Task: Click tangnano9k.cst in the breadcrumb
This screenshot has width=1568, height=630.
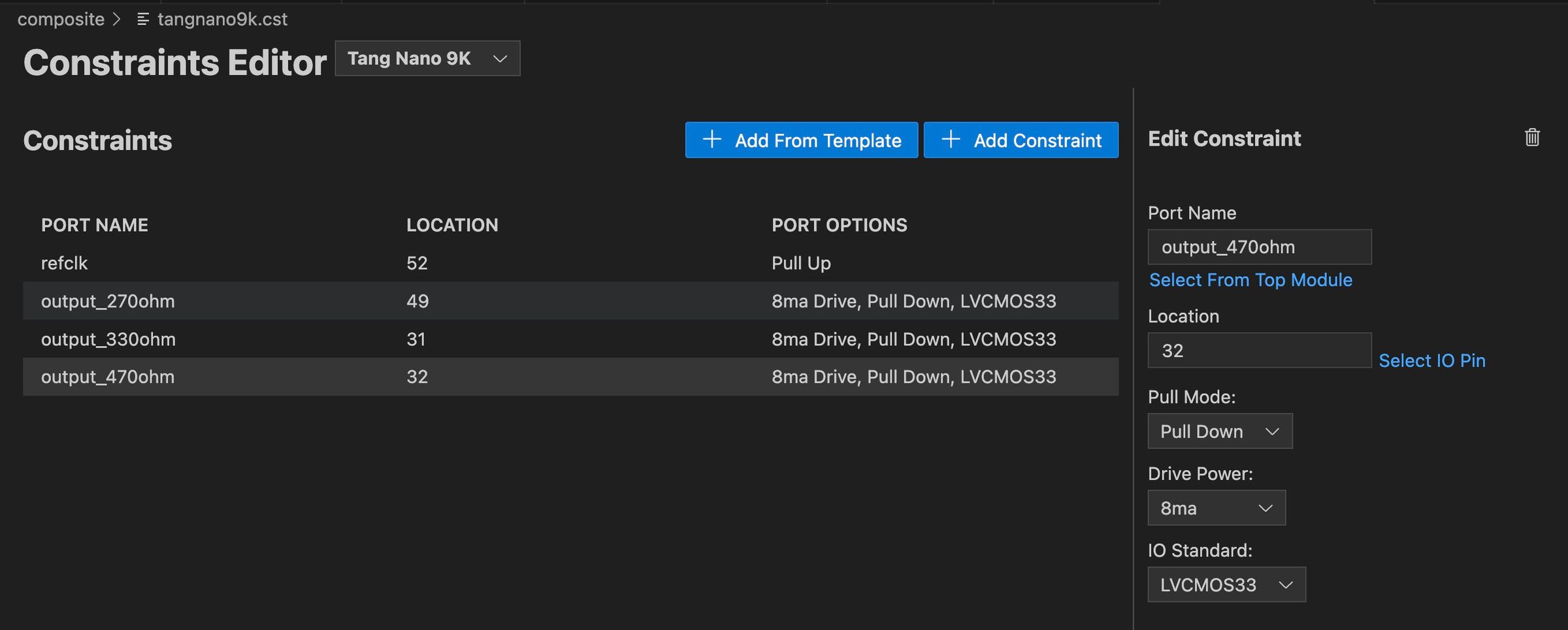Action: point(222,20)
